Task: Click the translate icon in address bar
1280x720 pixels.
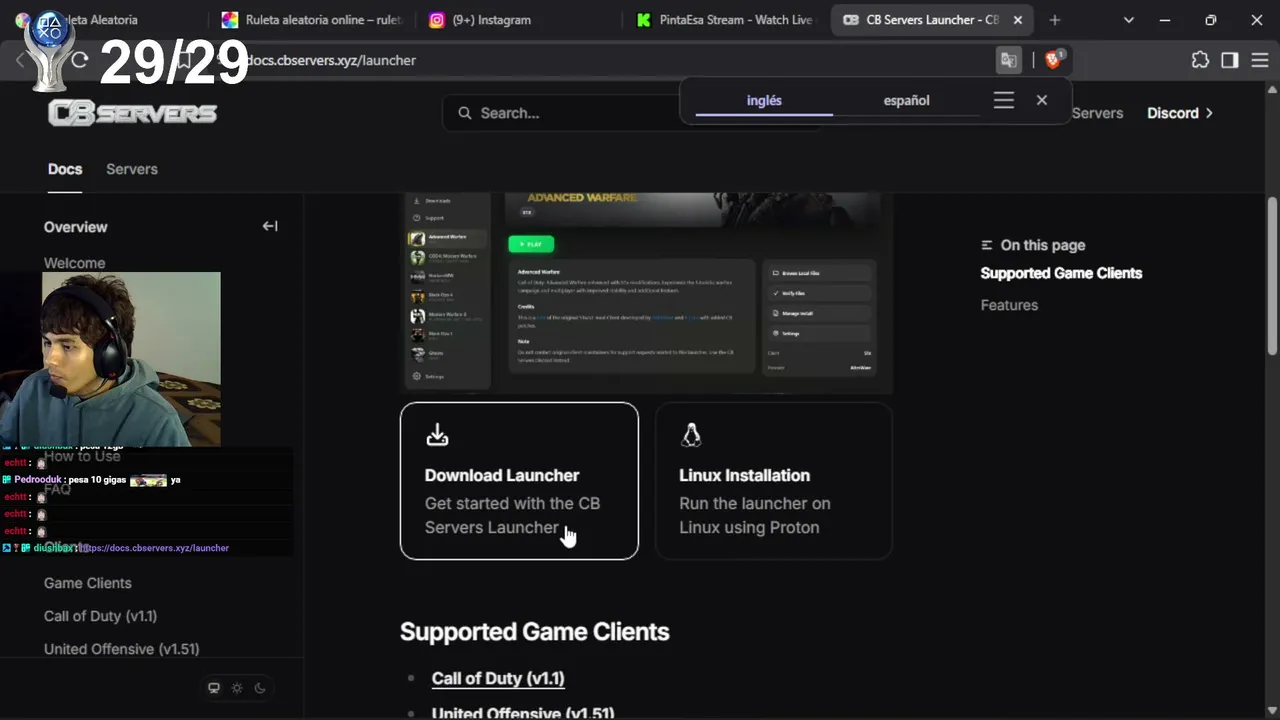Action: tap(1008, 60)
